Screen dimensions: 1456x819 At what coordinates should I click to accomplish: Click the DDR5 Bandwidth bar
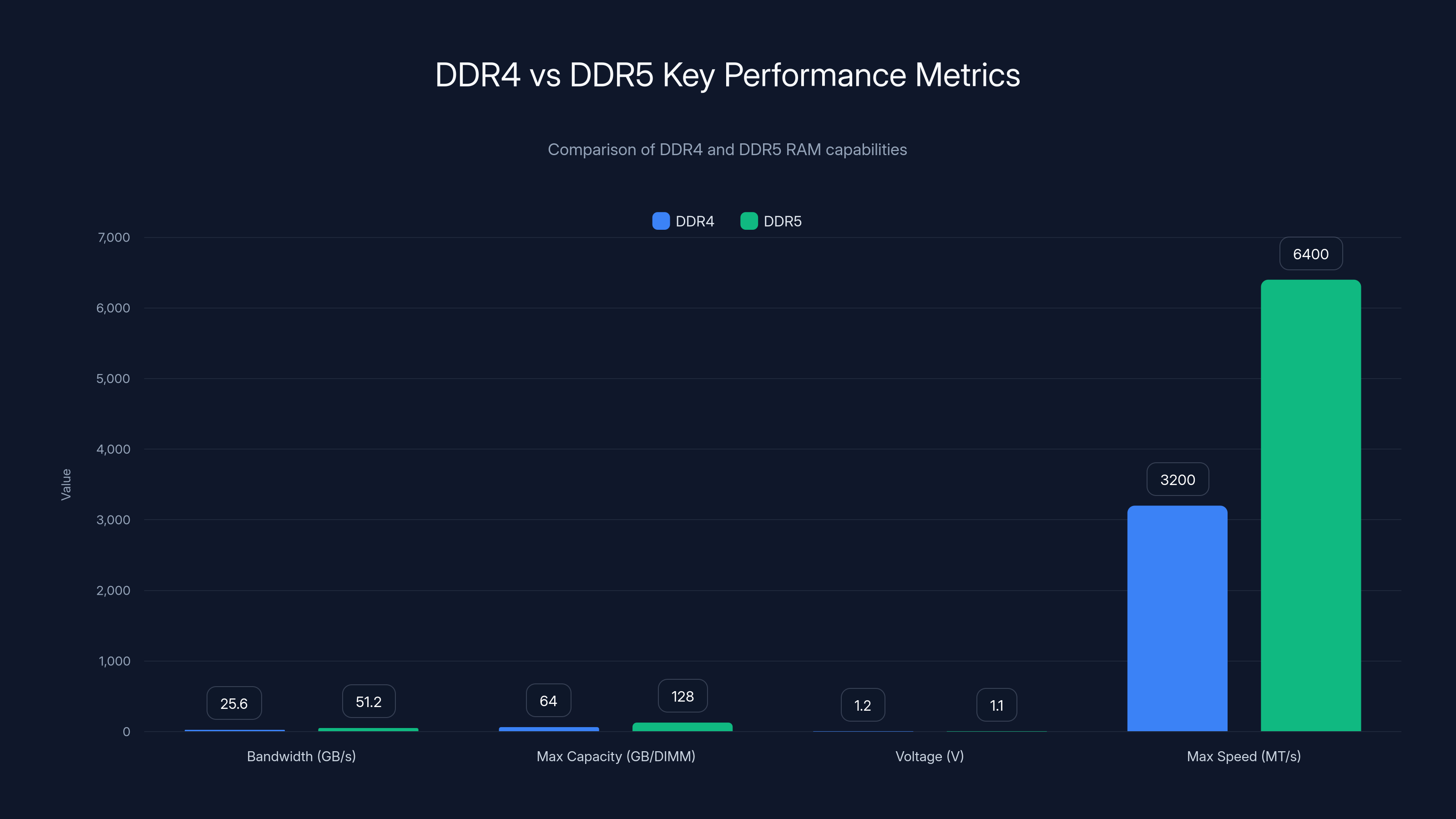pos(368,730)
